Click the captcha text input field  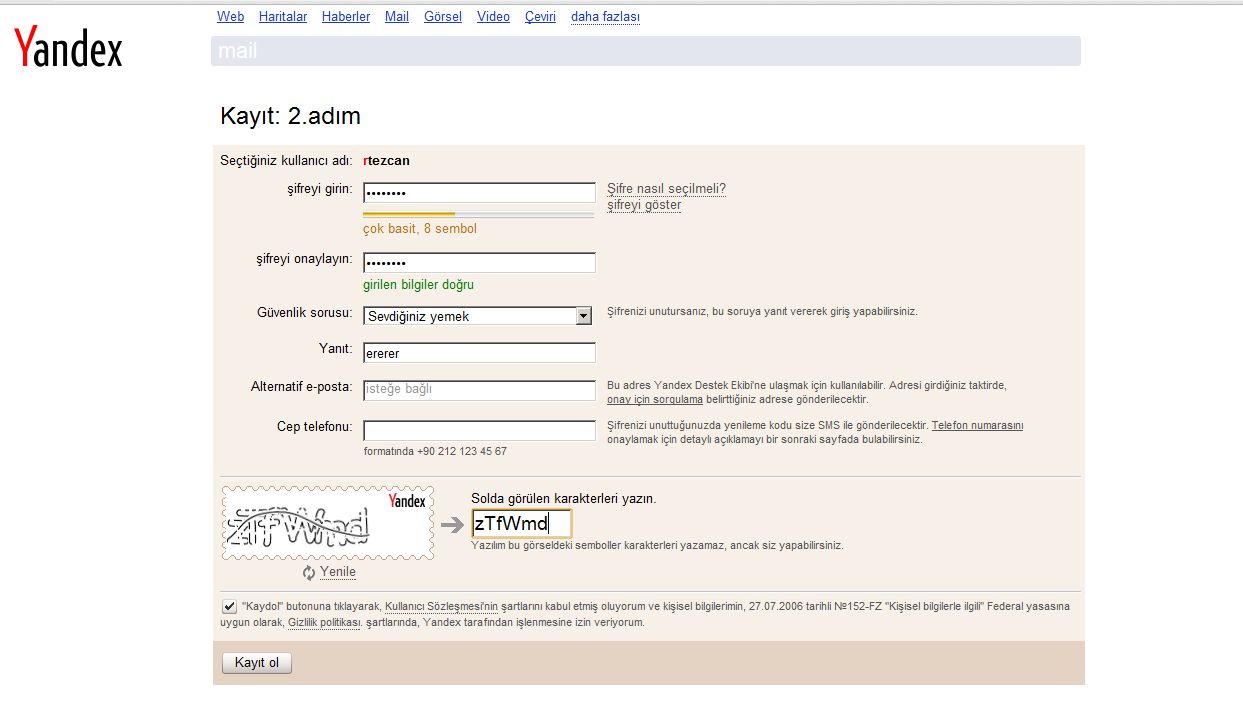pyautogui.click(x=521, y=524)
